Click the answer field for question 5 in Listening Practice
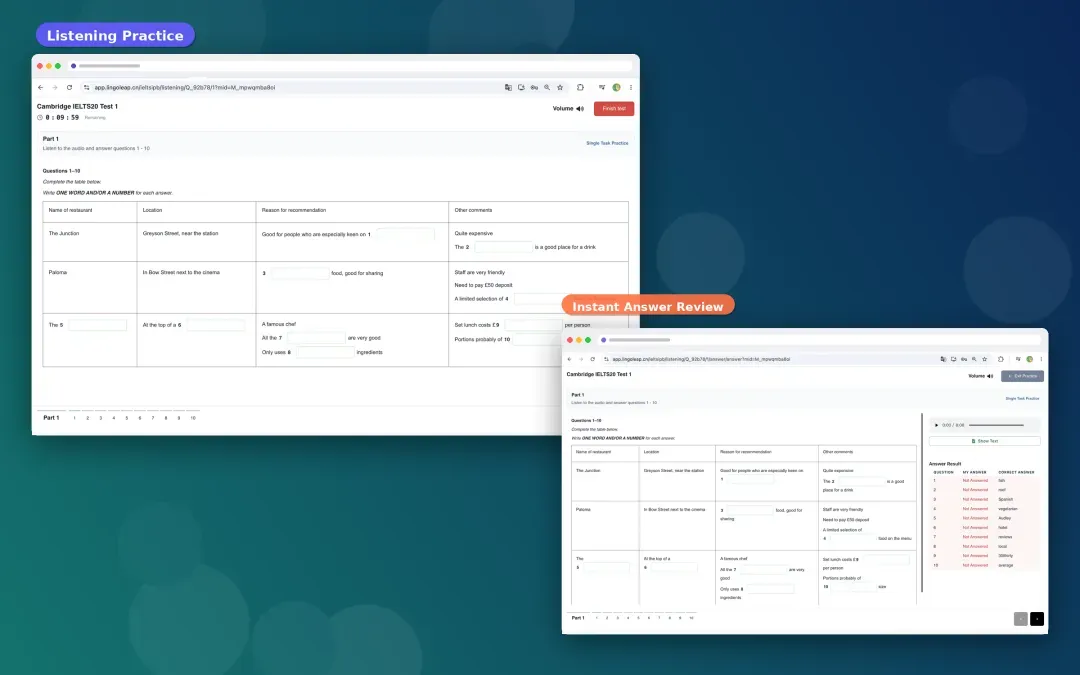 coord(97,324)
